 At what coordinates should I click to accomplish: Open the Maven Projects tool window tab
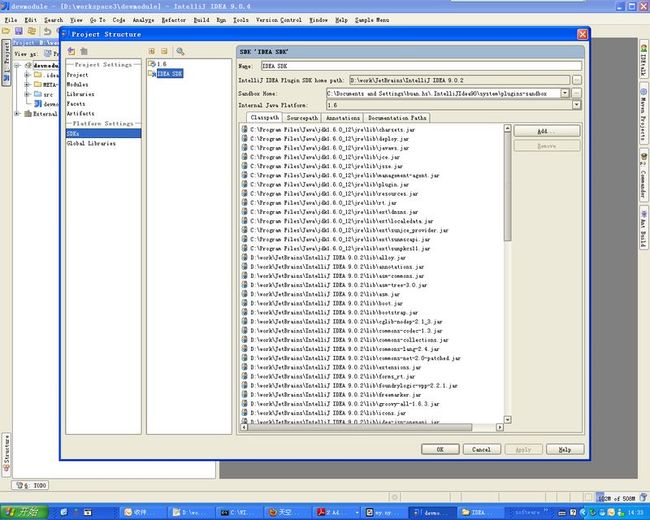coord(644,114)
